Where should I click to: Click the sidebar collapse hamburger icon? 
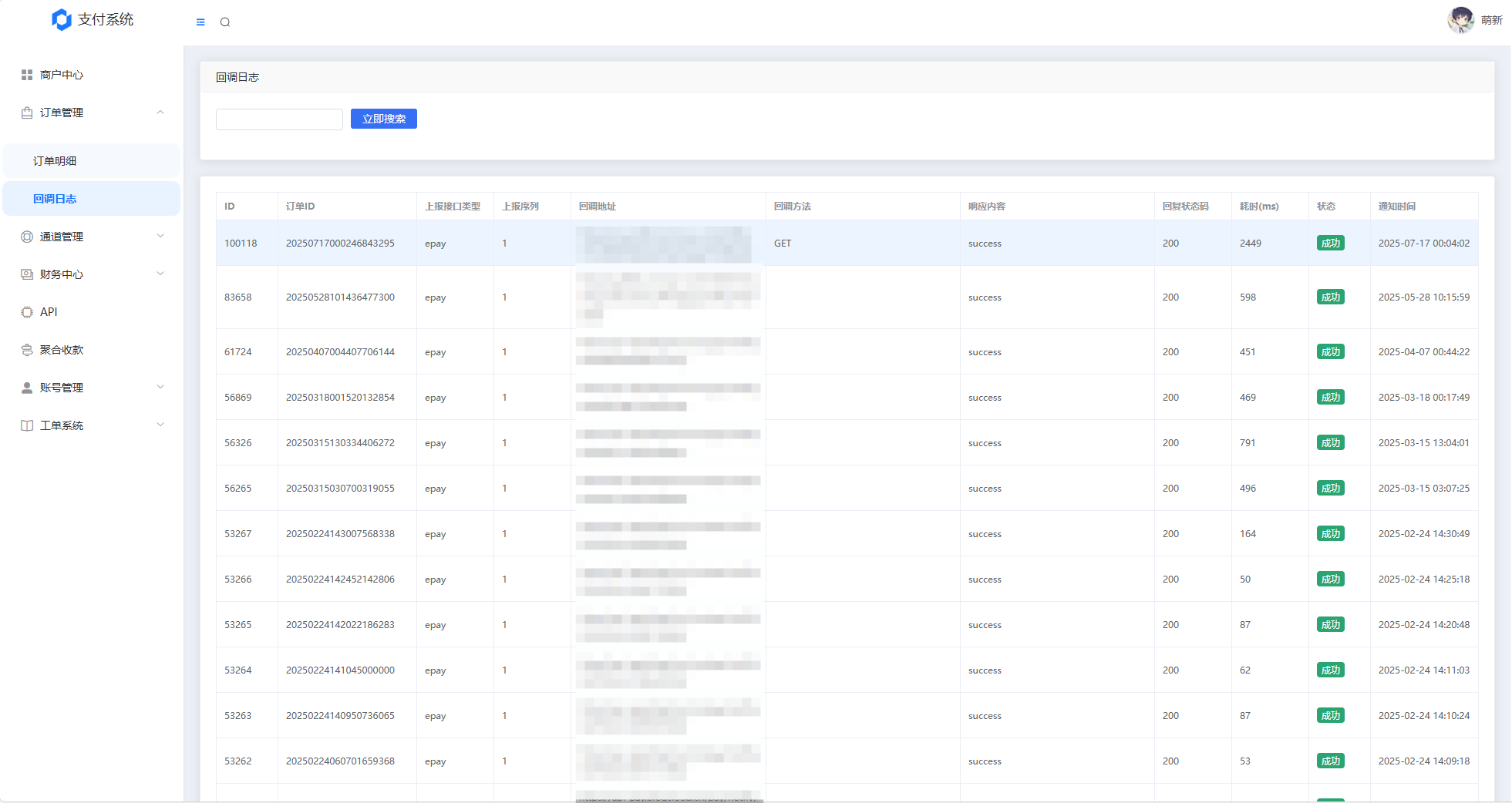(x=200, y=22)
